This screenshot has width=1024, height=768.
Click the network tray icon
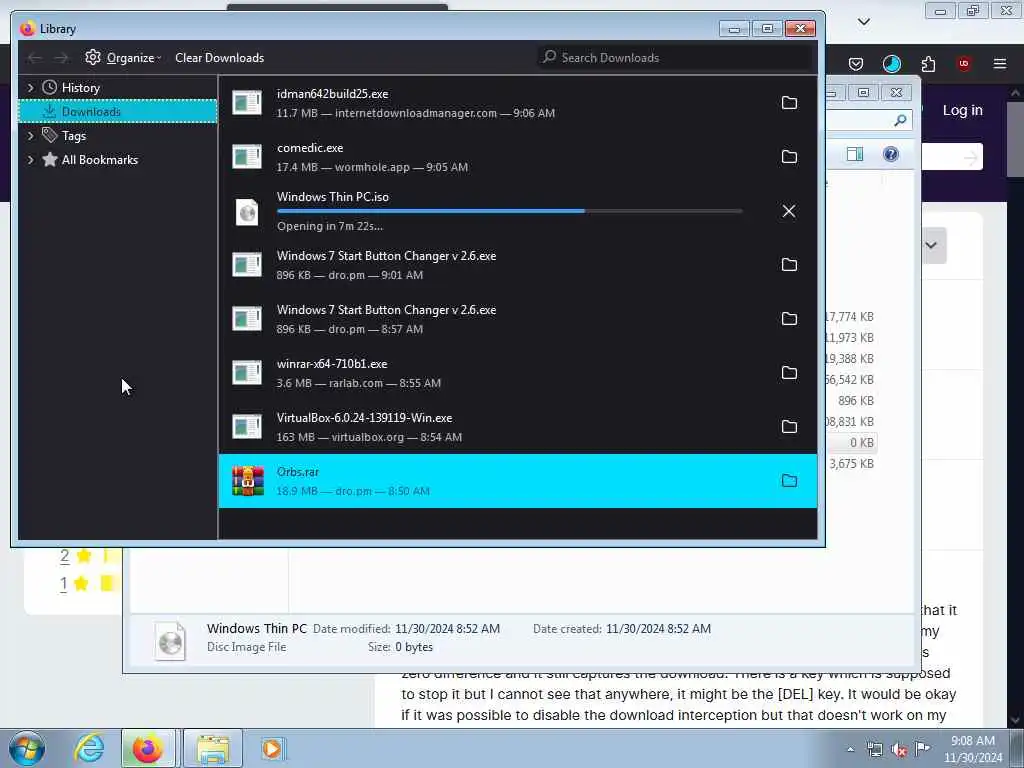coord(874,750)
